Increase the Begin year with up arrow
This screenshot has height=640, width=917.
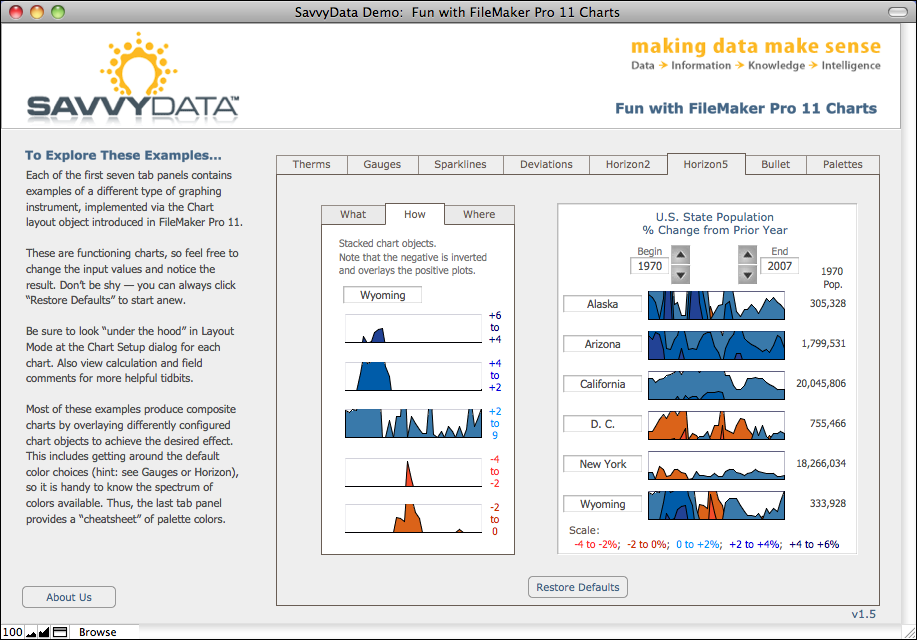(680, 255)
